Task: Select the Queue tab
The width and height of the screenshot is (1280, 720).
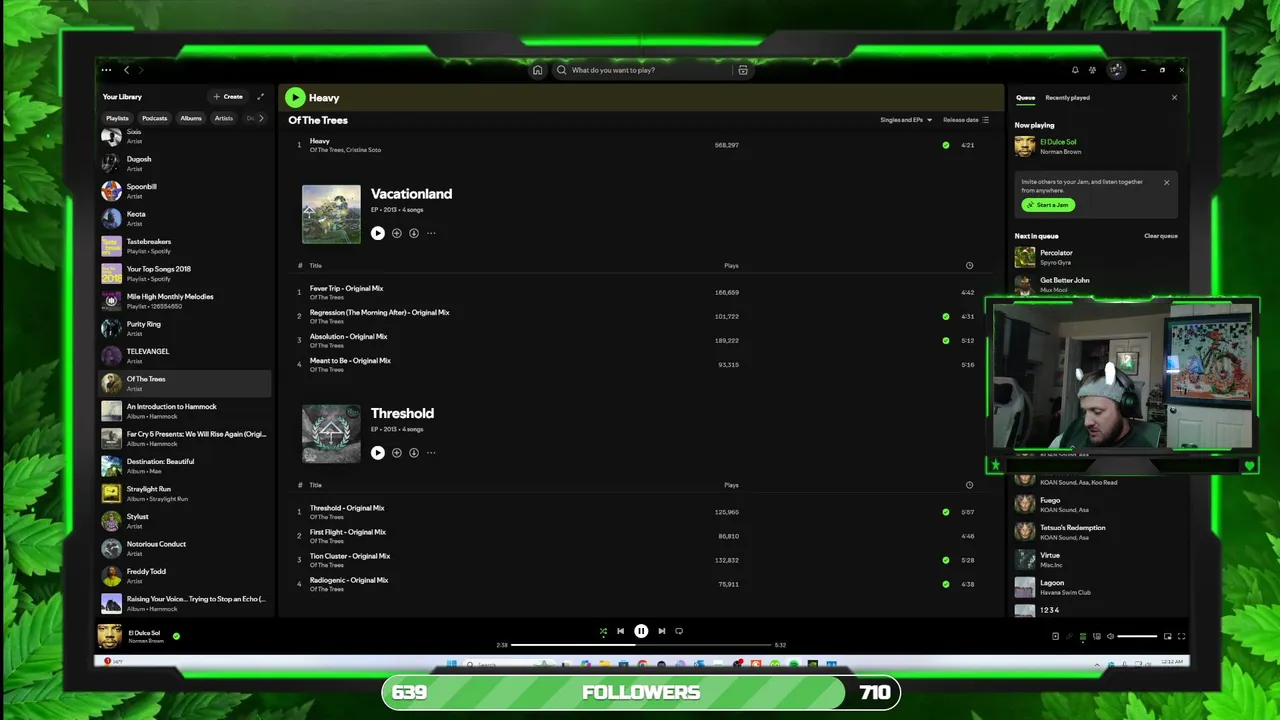Action: click(x=1025, y=98)
